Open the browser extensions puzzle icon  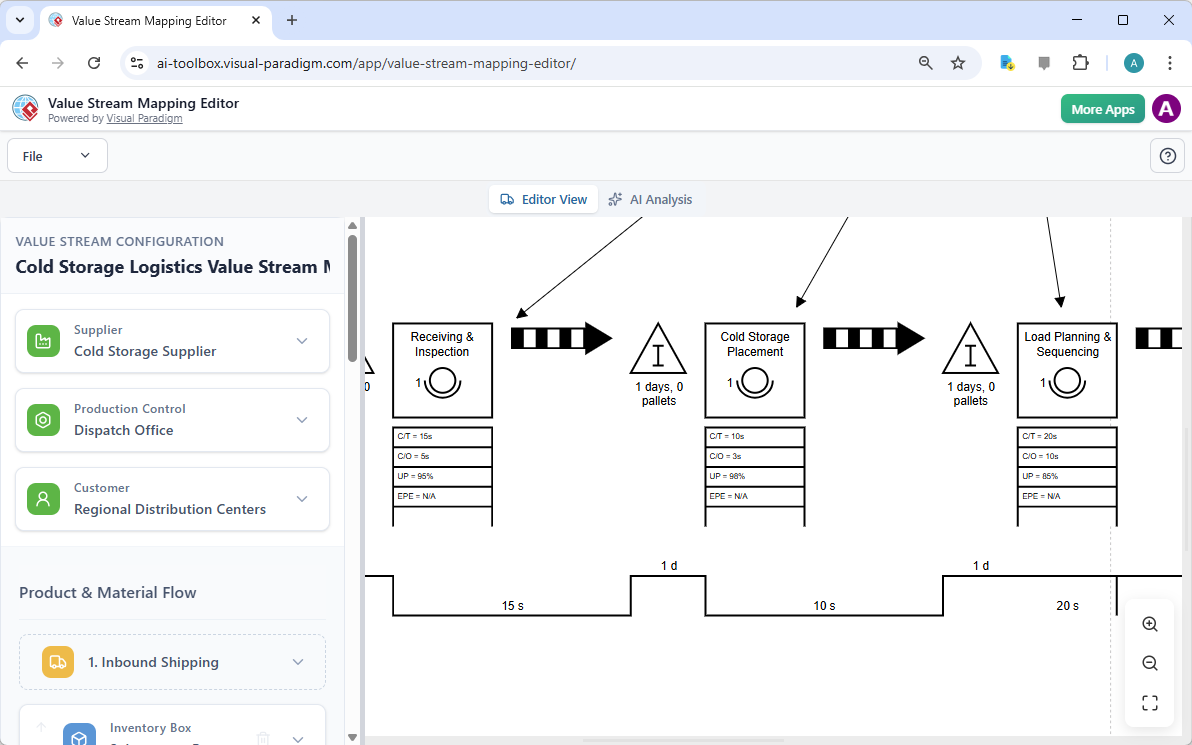tap(1080, 62)
